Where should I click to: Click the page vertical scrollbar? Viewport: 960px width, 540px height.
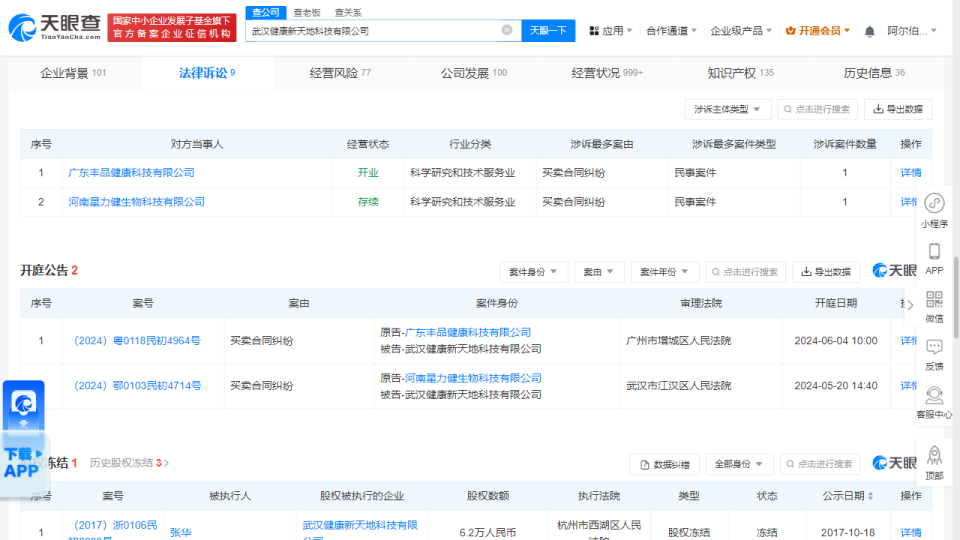(x=956, y=297)
